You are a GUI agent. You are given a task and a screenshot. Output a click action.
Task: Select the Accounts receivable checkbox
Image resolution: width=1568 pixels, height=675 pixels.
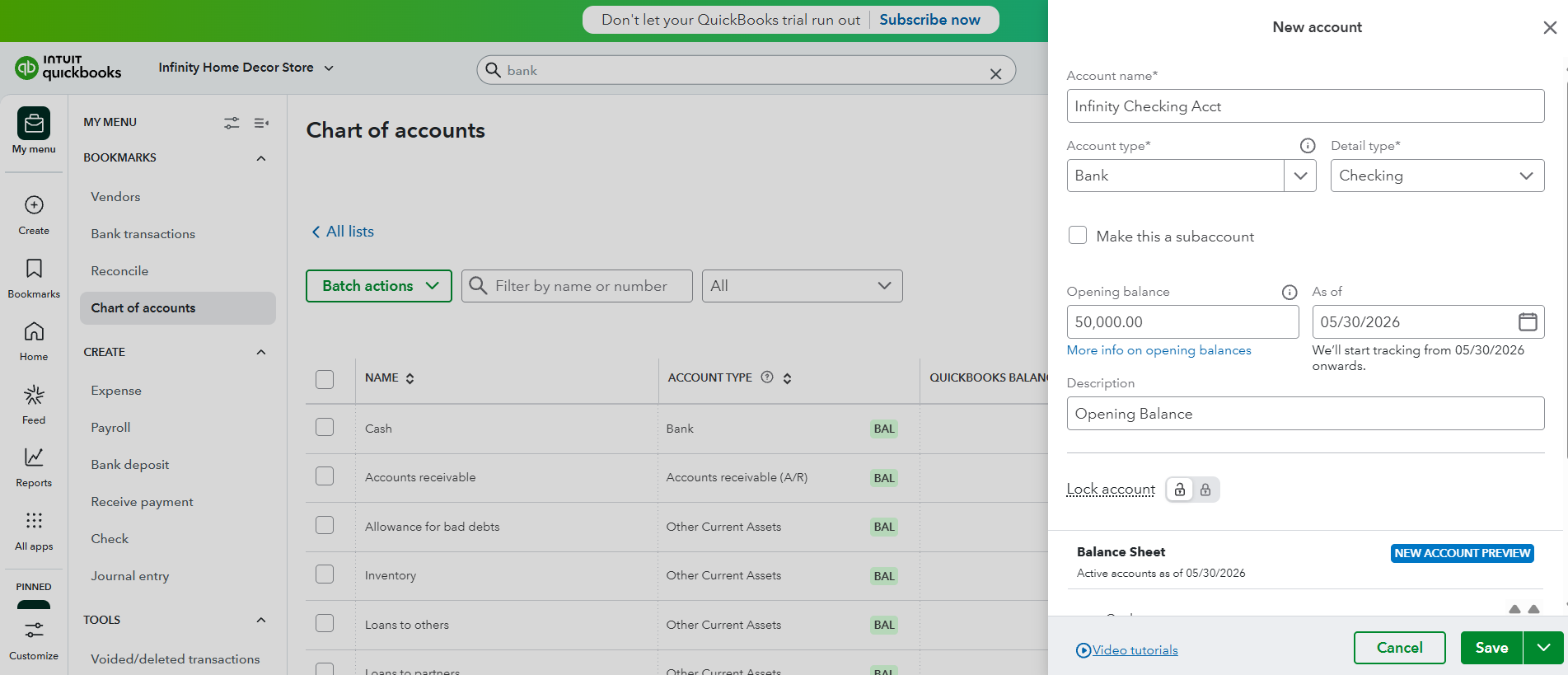325,476
